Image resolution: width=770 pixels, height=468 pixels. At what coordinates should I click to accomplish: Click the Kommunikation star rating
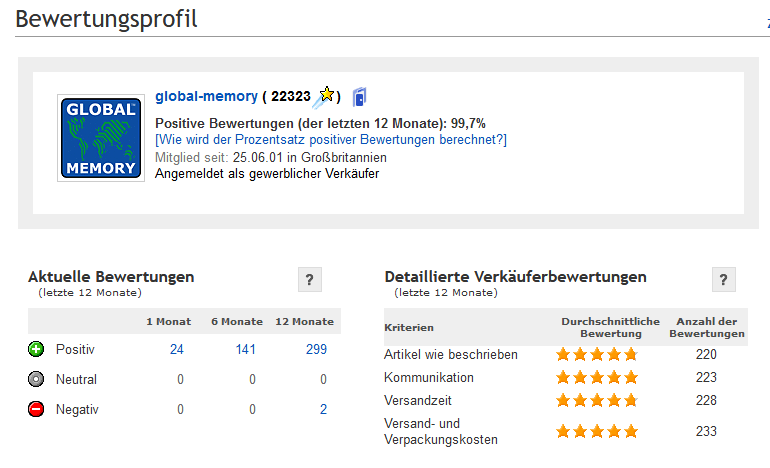coord(597,377)
